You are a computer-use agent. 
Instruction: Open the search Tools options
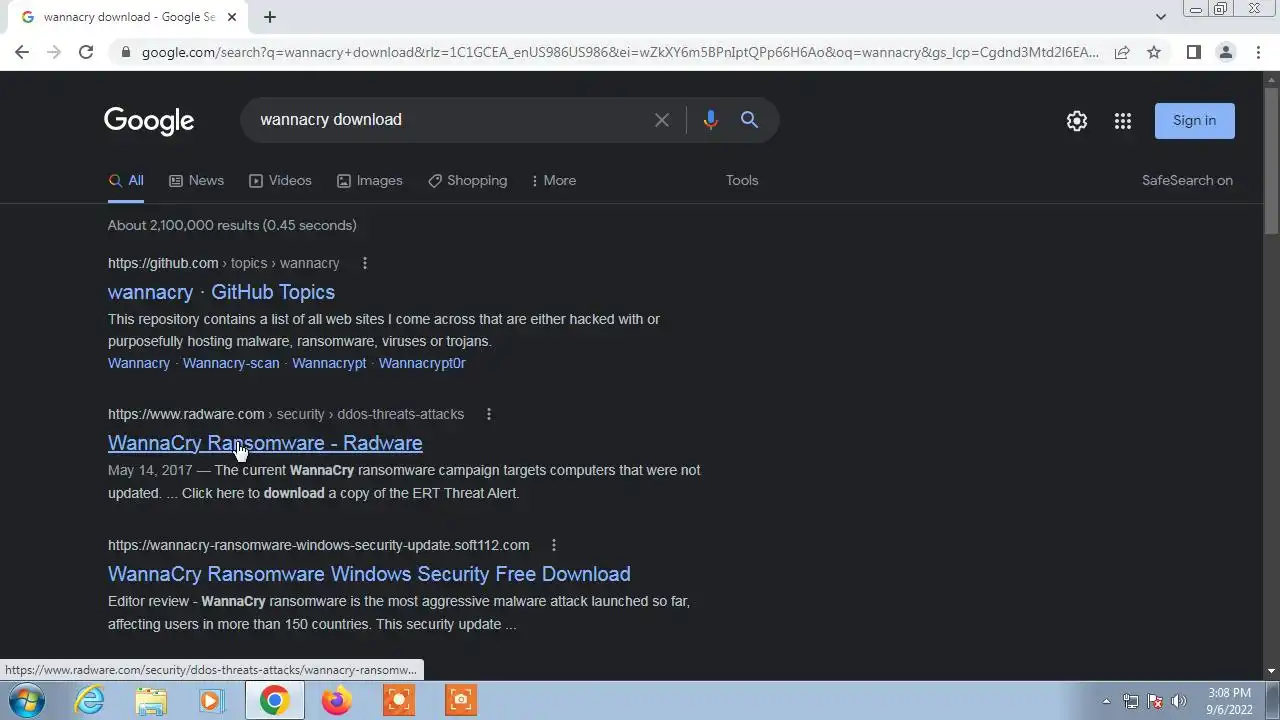pyautogui.click(x=742, y=181)
